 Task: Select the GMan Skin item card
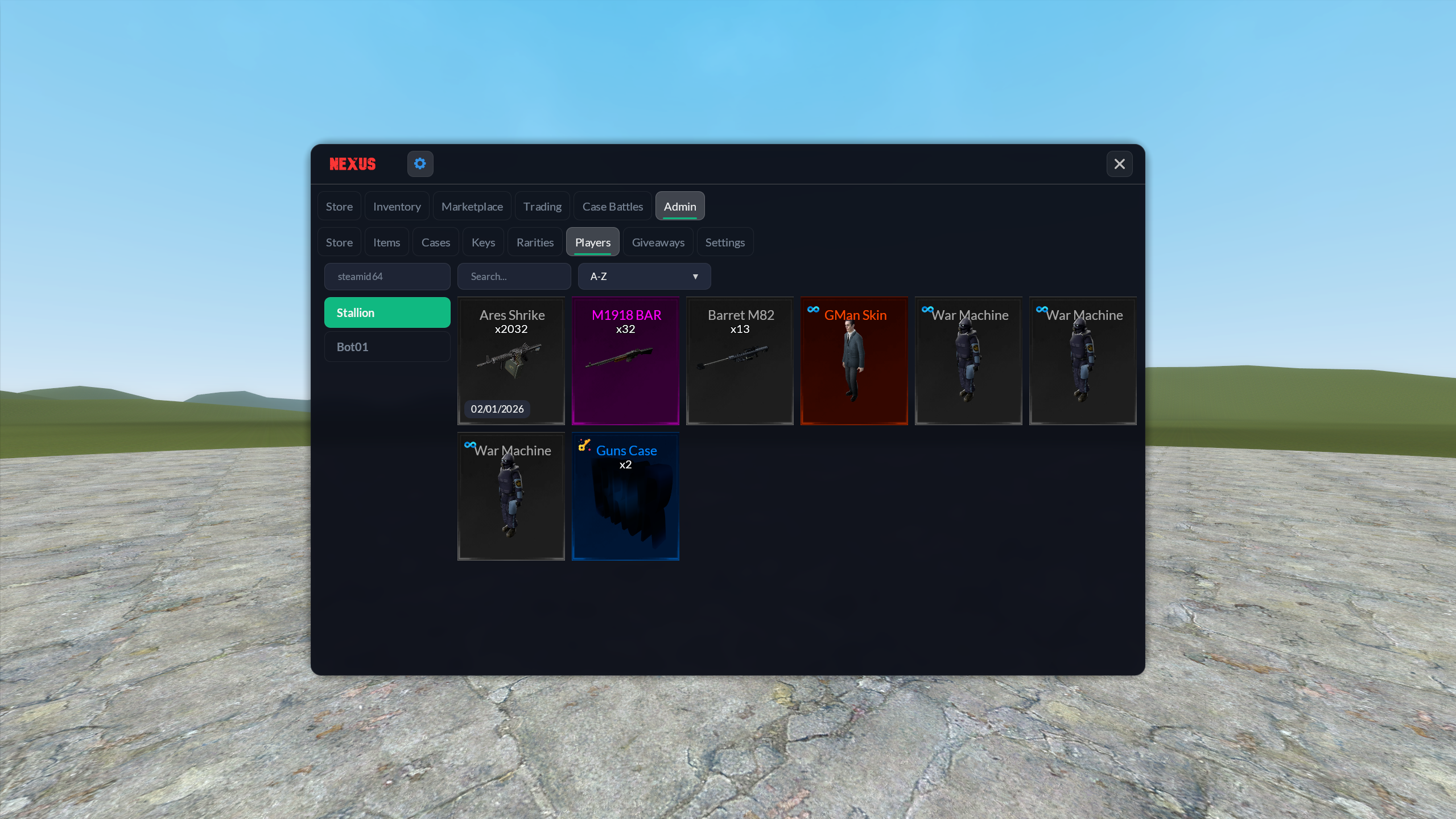click(854, 361)
